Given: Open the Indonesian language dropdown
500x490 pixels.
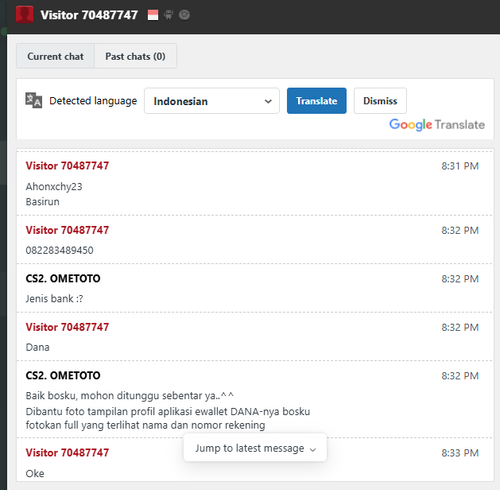Looking at the screenshot, I should pos(212,101).
